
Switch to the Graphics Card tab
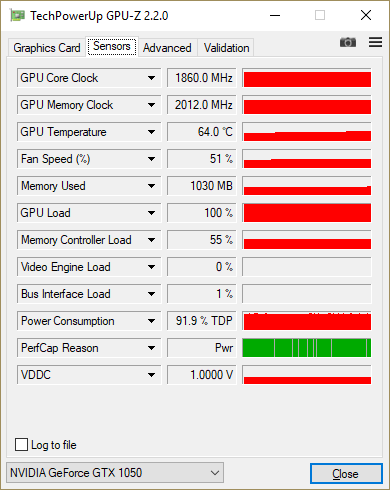[x=47, y=48]
